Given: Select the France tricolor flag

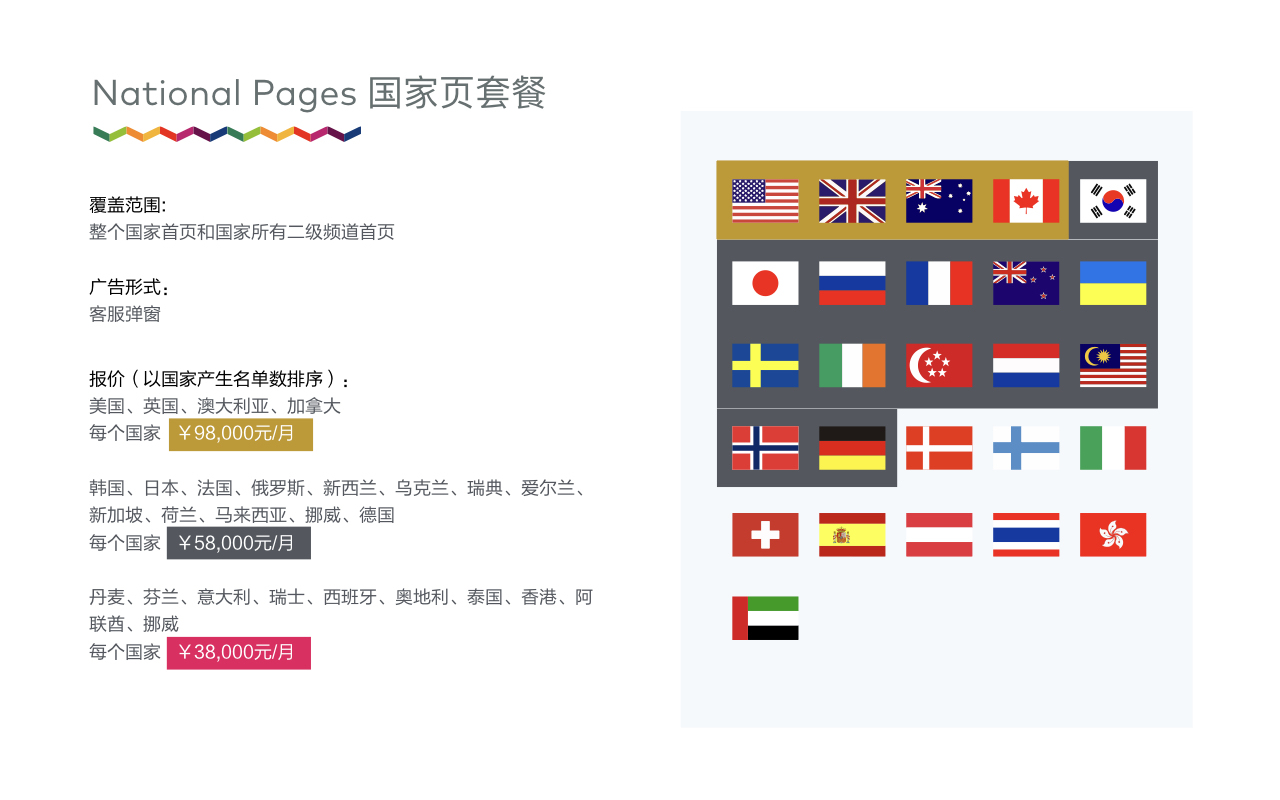Looking at the screenshot, I should click(x=939, y=283).
